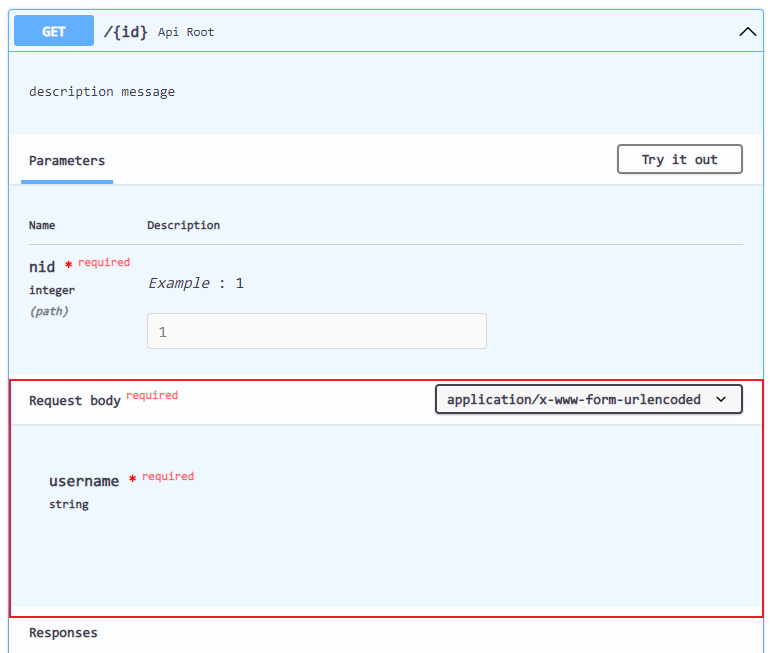The height and width of the screenshot is (653, 784).
Task: Click the Example : 1 text
Action: click(196, 283)
